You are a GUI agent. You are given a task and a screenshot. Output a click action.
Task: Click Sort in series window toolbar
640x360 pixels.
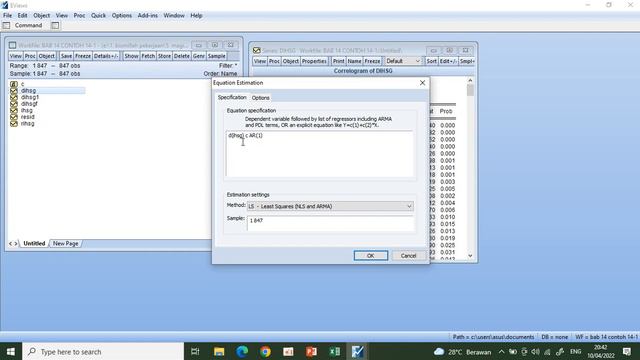(431, 61)
